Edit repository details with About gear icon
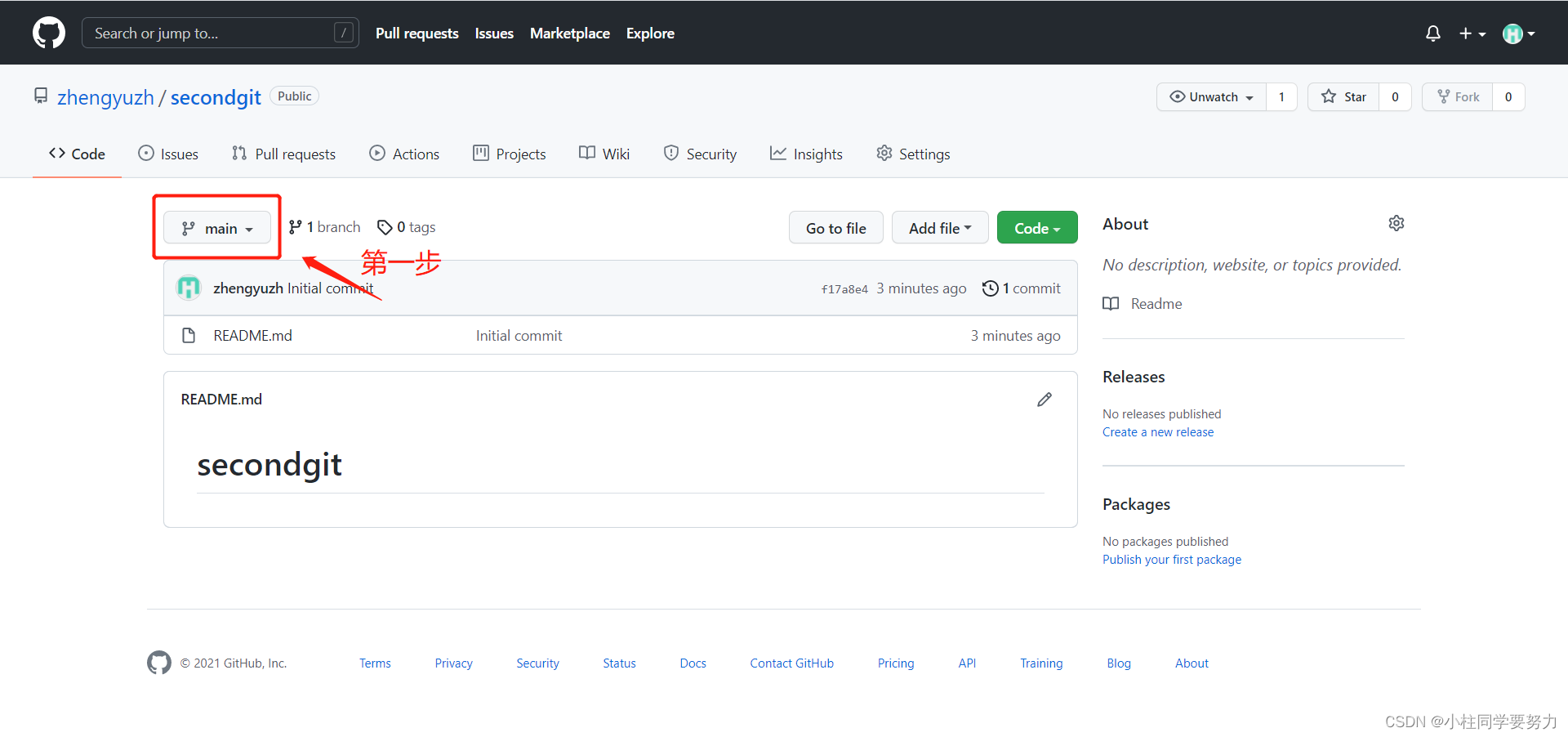This screenshot has width=1568, height=737. coord(1396,223)
